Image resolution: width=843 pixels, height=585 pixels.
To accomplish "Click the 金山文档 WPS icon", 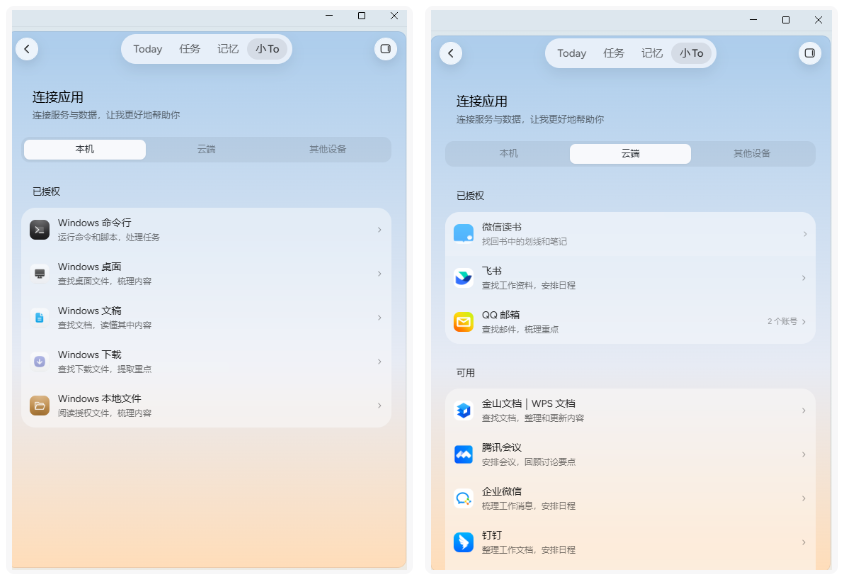I will pos(463,410).
